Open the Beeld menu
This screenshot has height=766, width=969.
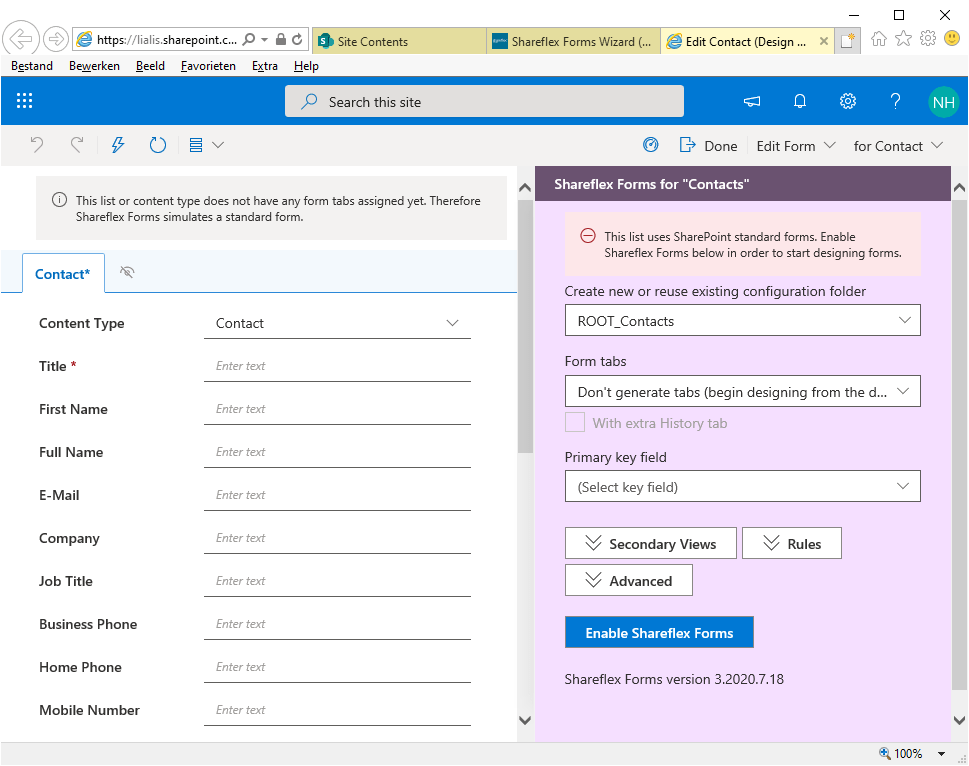click(150, 65)
